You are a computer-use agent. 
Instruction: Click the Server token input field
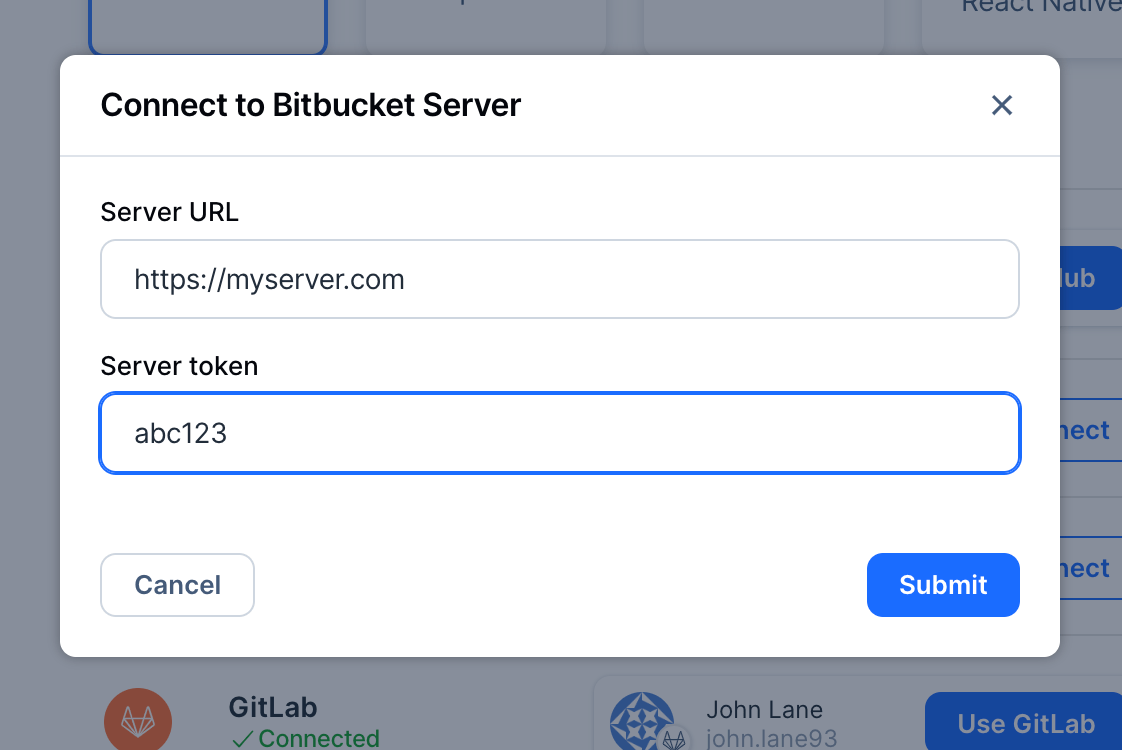[560, 433]
